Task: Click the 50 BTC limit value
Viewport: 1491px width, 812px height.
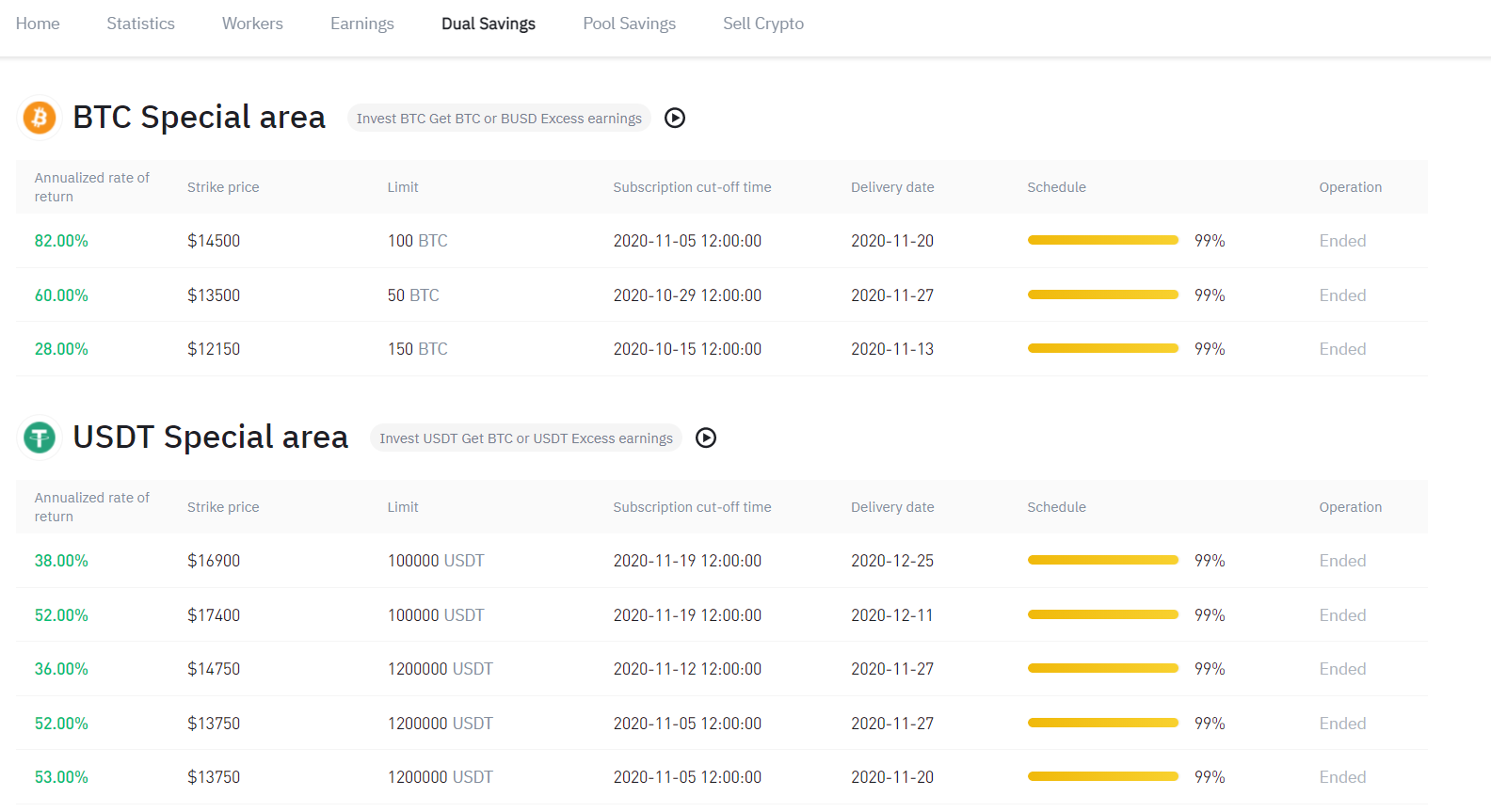Action: pyautogui.click(x=413, y=295)
